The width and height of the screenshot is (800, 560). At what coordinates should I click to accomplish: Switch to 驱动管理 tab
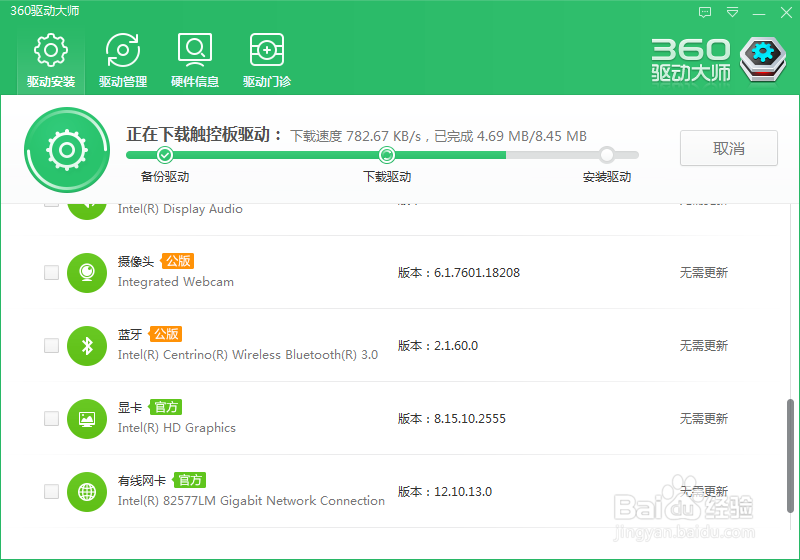tap(123, 61)
